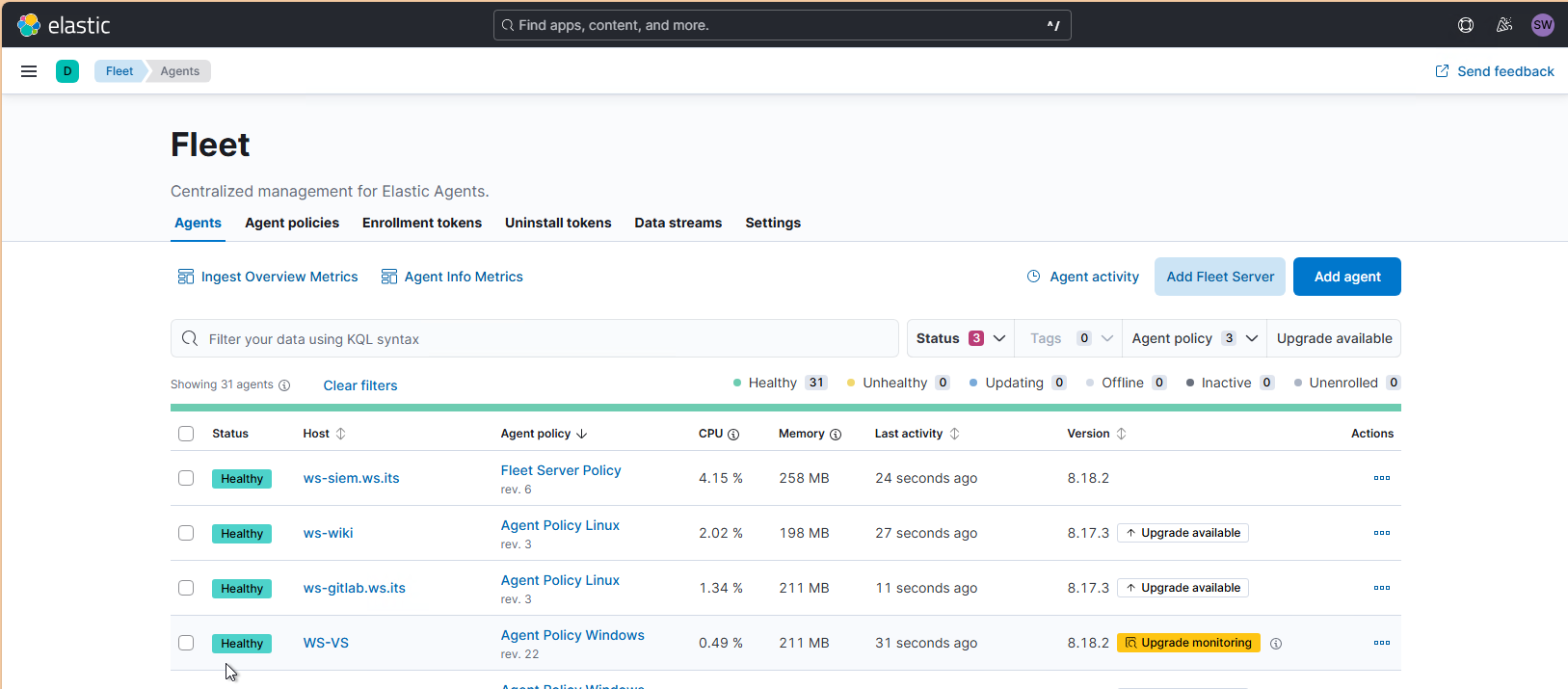Click the Offline 0 status summary
The image size is (1568, 689).
(1127, 383)
